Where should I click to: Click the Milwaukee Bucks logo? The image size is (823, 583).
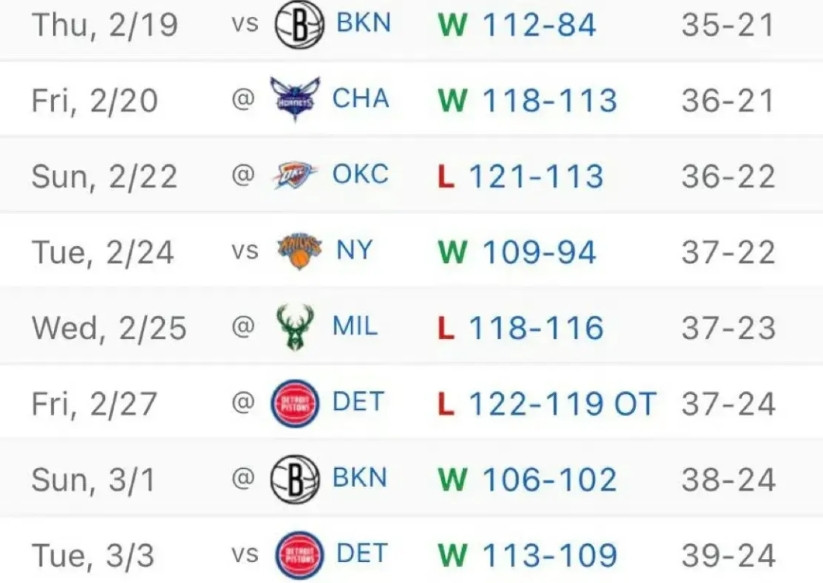[295, 328]
